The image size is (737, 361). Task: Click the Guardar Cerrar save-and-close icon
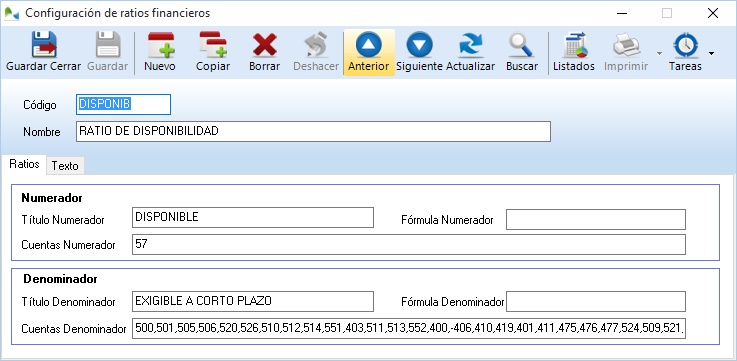[44, 45]
